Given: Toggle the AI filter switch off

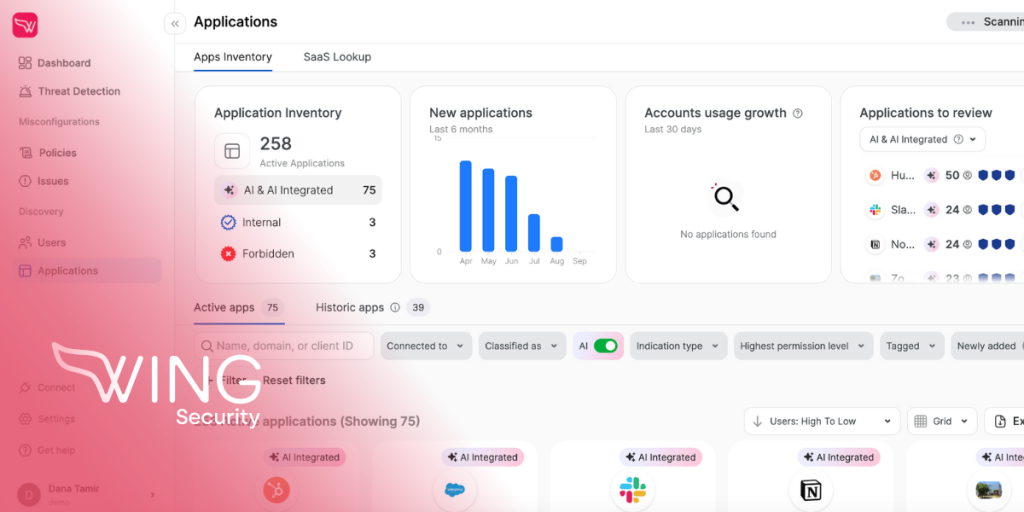Looking at the screenshot, I should tap(605, 346).
